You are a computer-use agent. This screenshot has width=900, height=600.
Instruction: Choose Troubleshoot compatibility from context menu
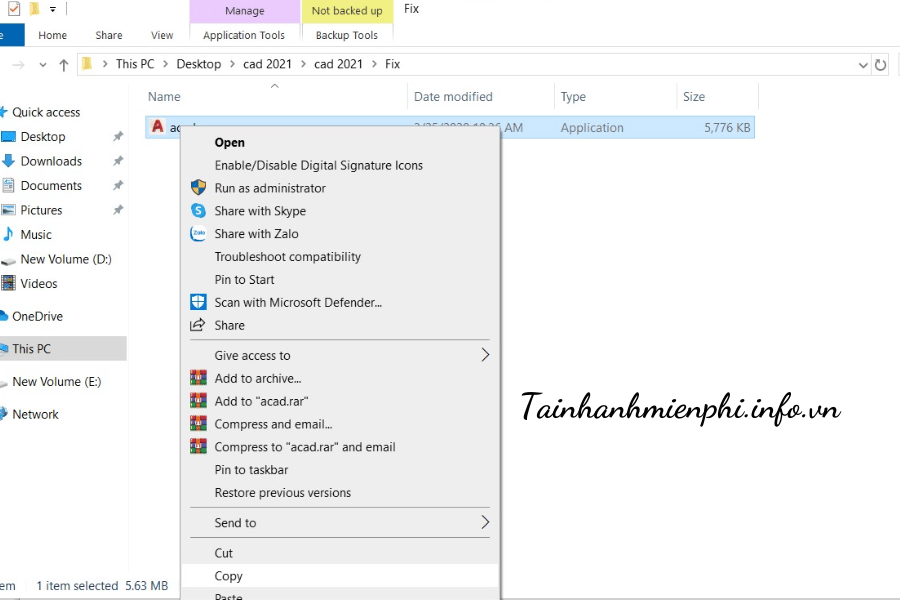pyautogui.click(x=287, y=257)
